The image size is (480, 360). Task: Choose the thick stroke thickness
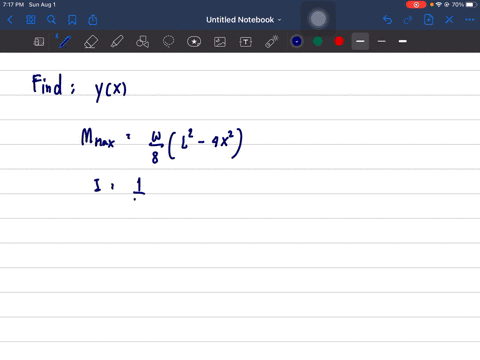pos(403,41)
